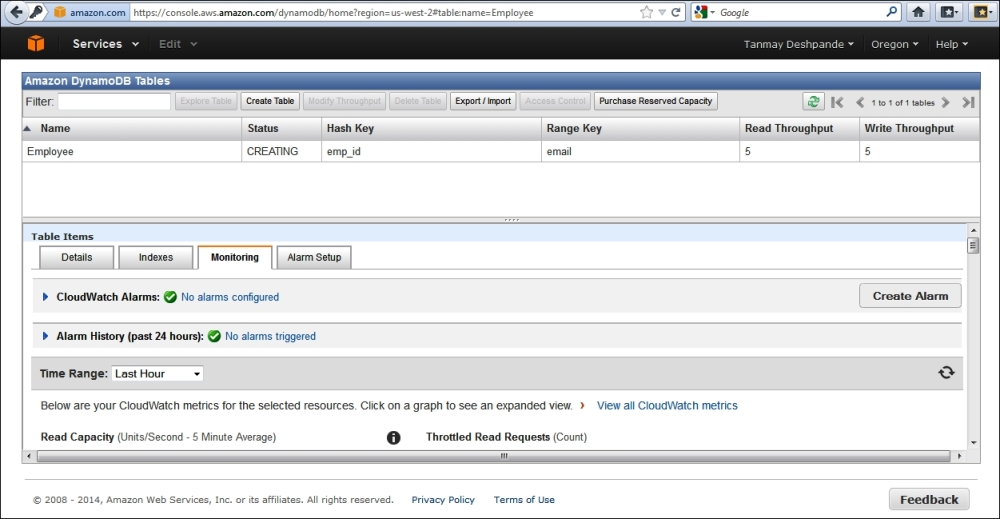Select the Monitoring tab

[235, 258]
